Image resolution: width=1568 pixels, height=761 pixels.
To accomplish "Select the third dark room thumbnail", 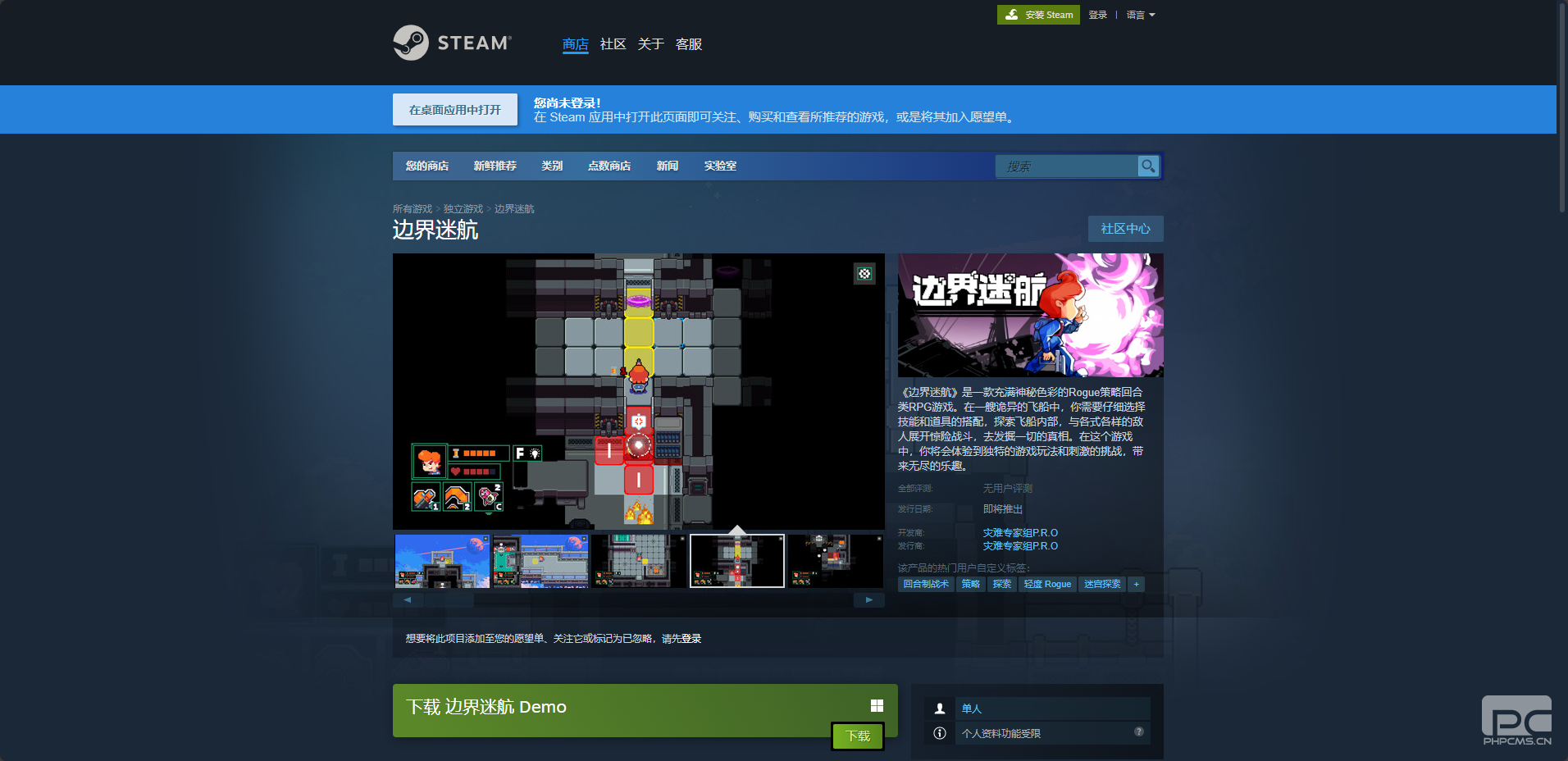I will click(639, 561).
